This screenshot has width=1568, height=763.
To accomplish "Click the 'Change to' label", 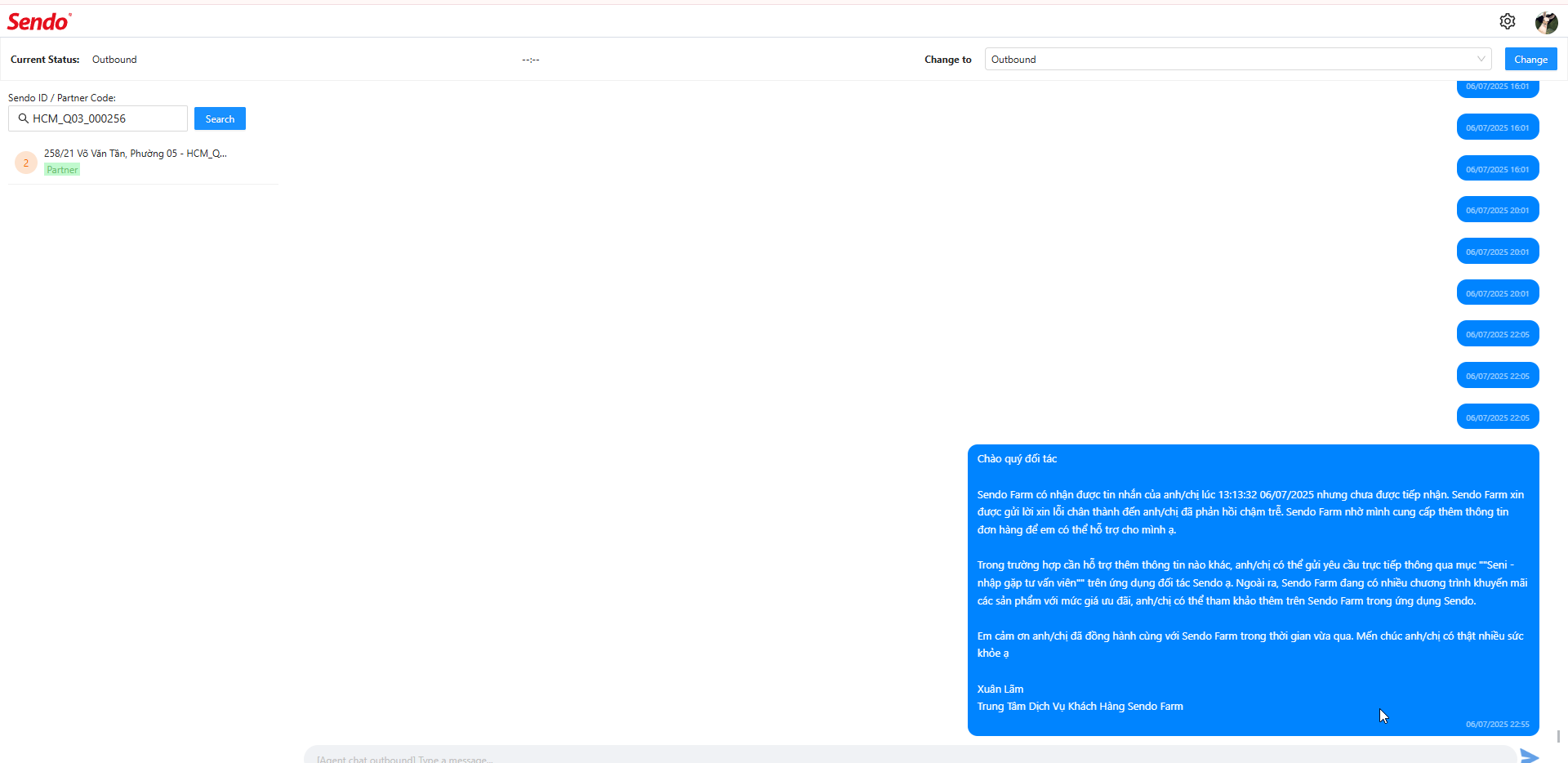I will pyautogui.click(x=947, y=60).
